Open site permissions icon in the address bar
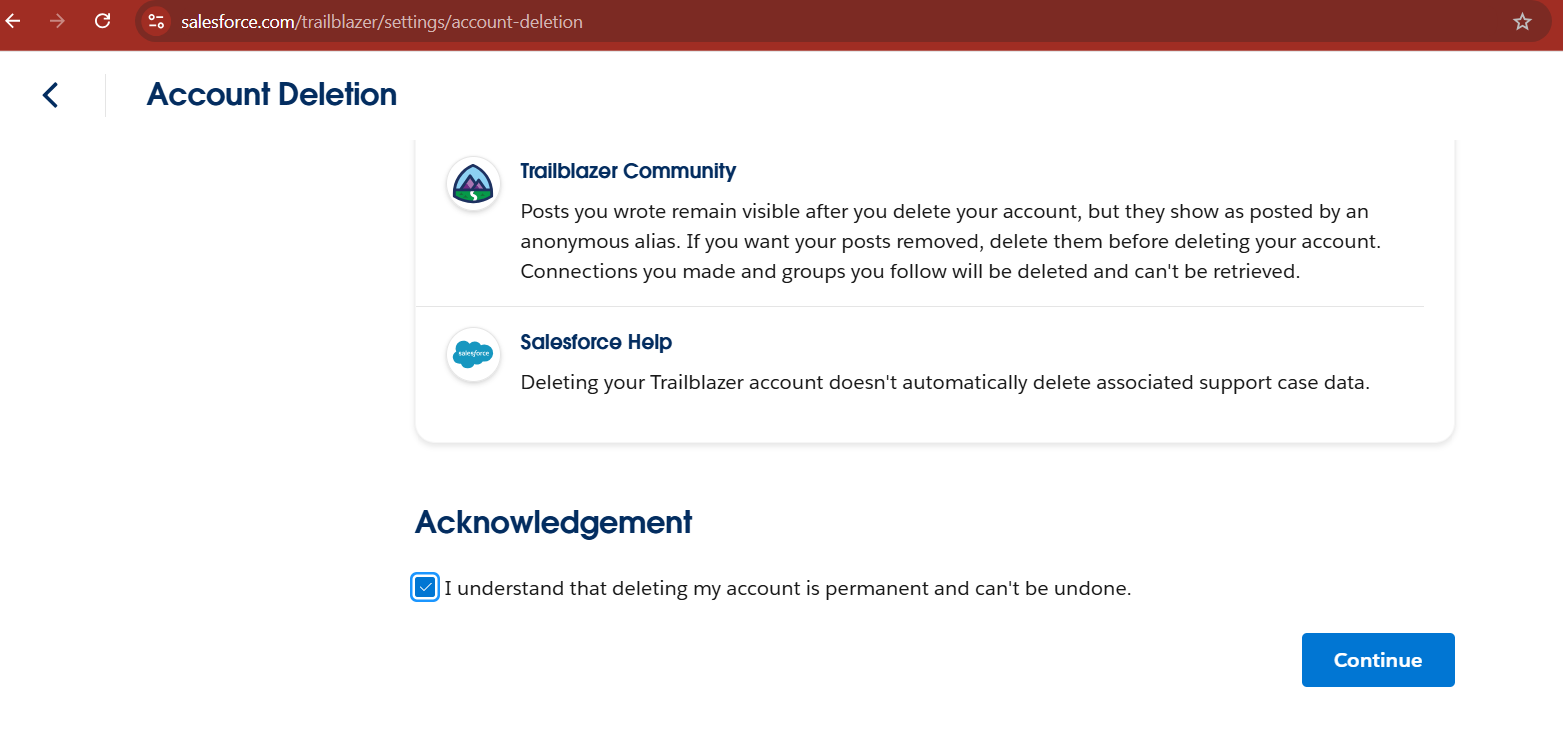1563x751 pixels. (x=156, y=21)
